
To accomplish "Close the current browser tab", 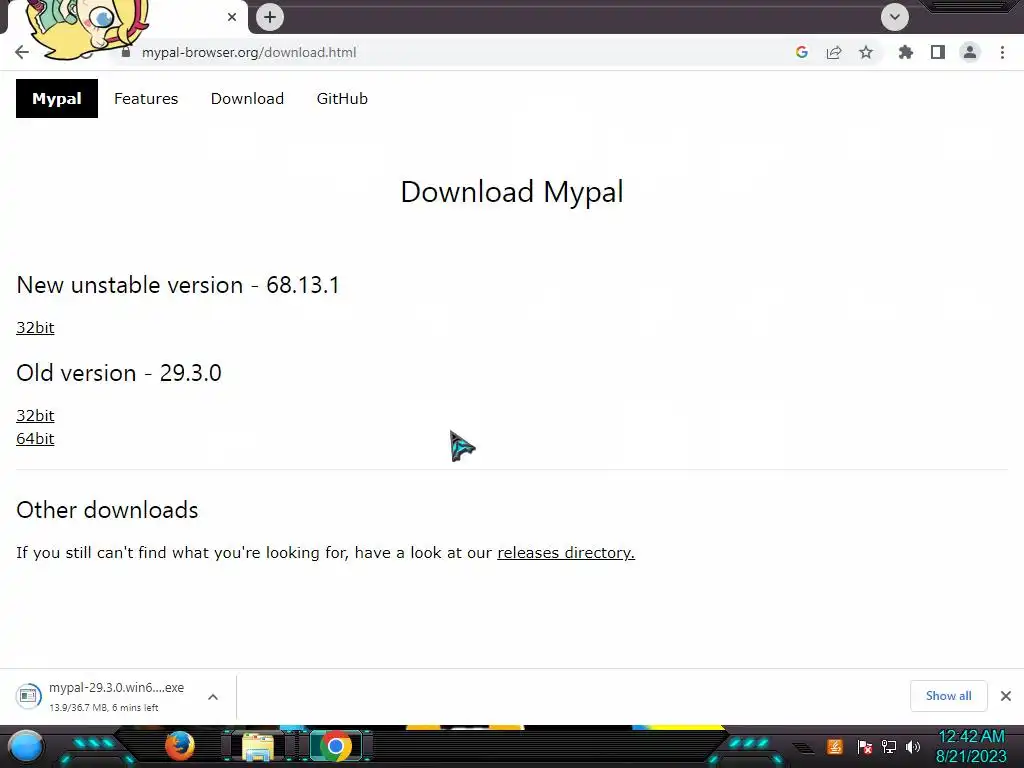I will tap(232, 17).
